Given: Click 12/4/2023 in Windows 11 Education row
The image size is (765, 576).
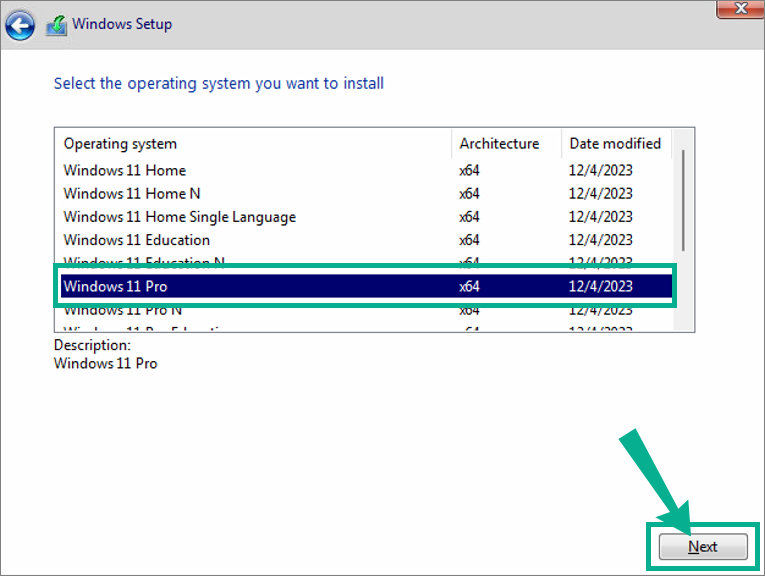Looking at the screenshot, I should [601, 240].
